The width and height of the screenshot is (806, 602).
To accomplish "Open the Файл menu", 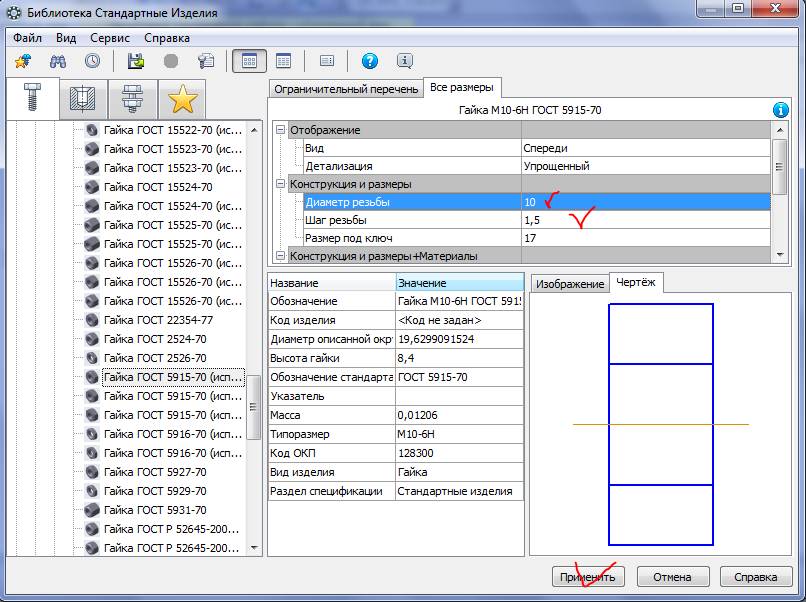I will (27, 38).
